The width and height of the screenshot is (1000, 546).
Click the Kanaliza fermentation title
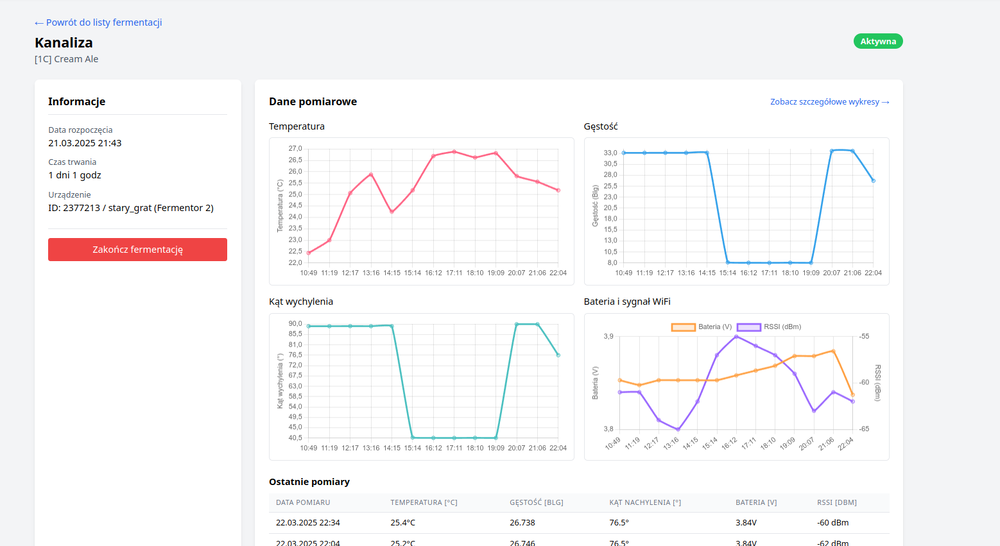pyautogui.click(x=64, y=43)
